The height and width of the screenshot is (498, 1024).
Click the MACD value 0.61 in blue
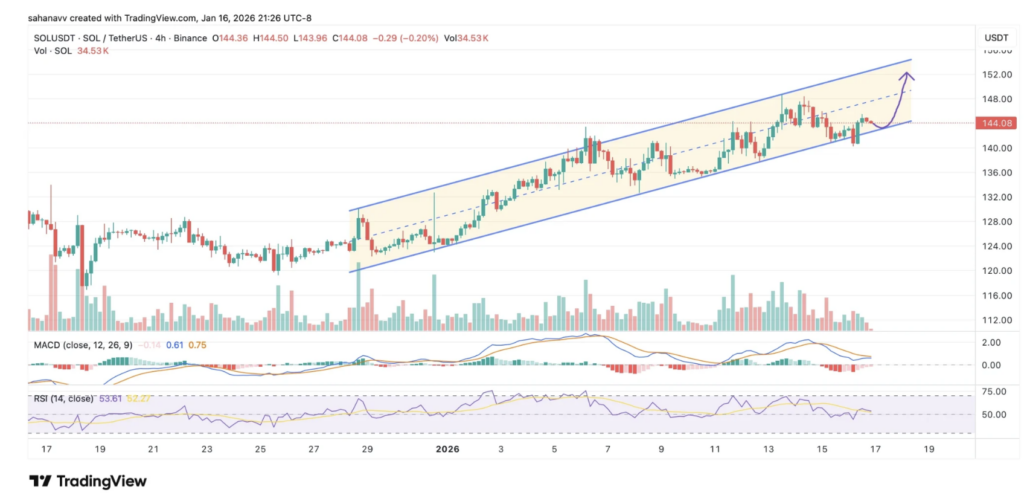click(x=173, y=343)
